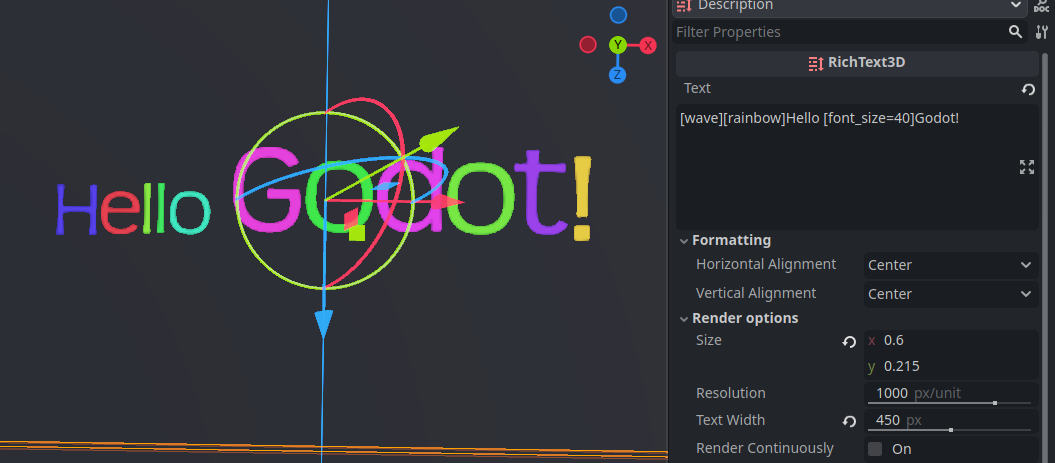Click the red X-axis arrow of the transform gizmo
Image resolution: width=1055 pixels, height=463 pixels.
pyautogui.click(x=446, y=202)
